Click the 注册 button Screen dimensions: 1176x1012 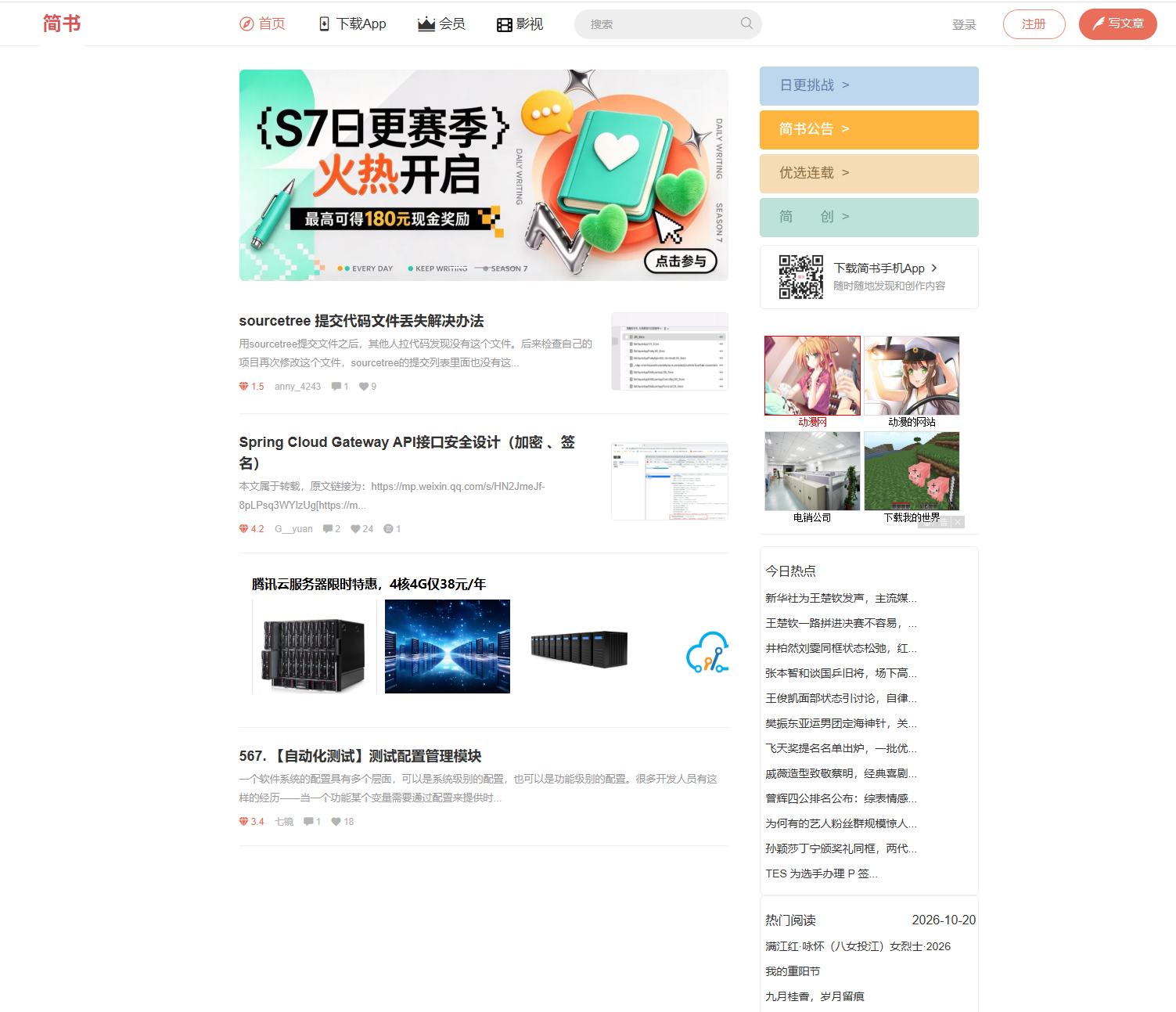click(1034, 24)
